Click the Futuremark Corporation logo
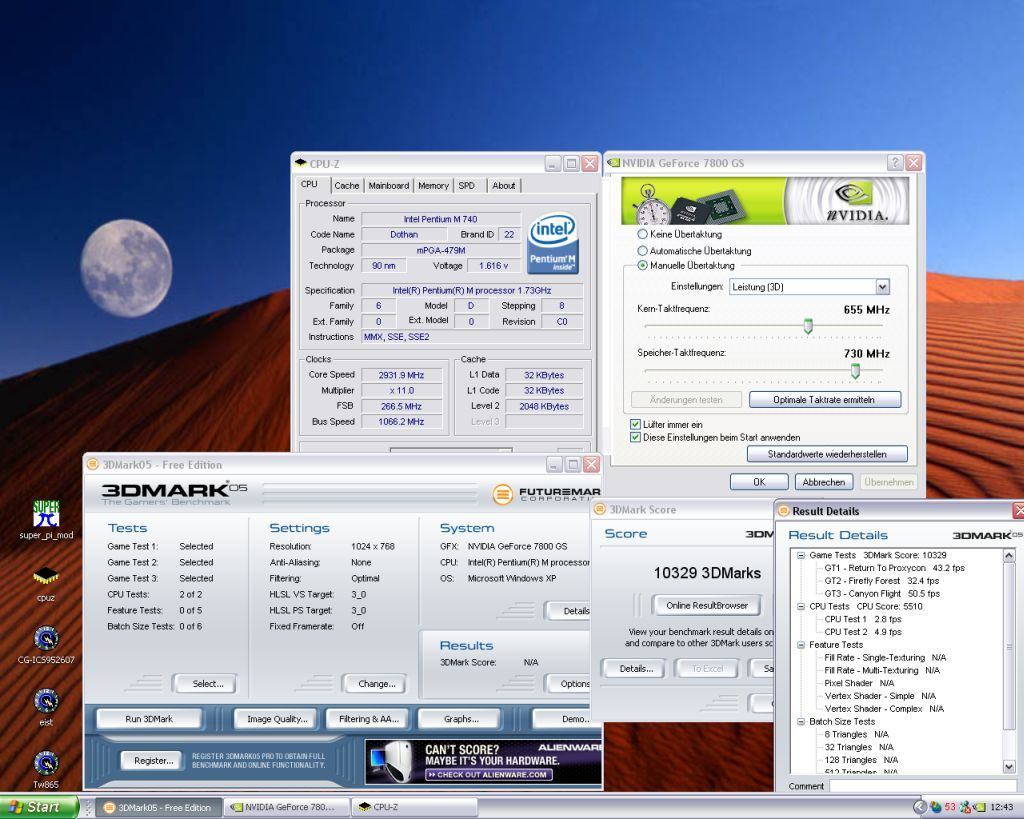The height and width of the screenshot is (819, 1024). click(x=547, y=494)
